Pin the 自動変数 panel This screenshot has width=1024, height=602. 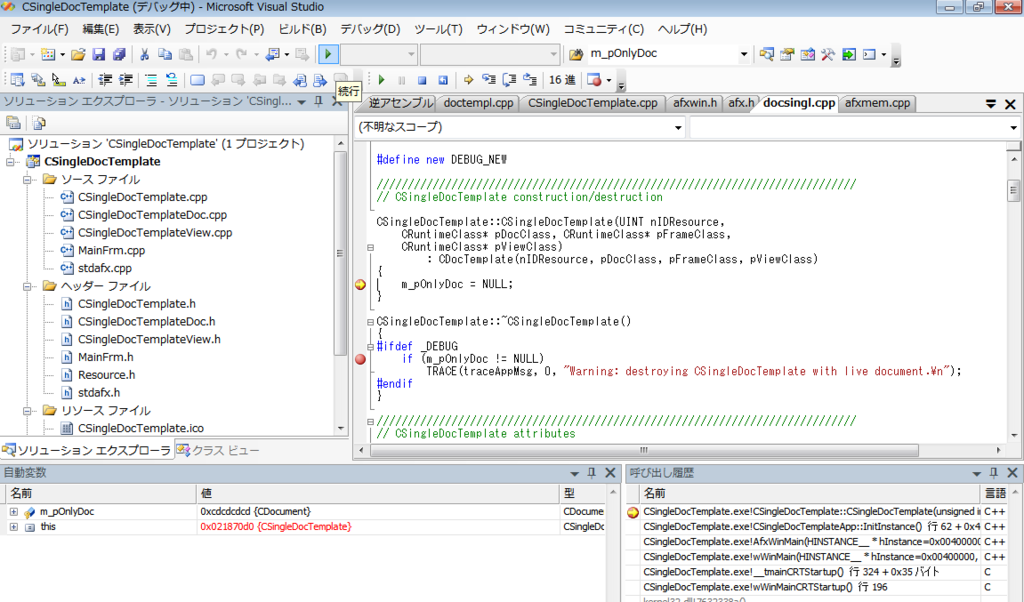click(x=592, y=473)
